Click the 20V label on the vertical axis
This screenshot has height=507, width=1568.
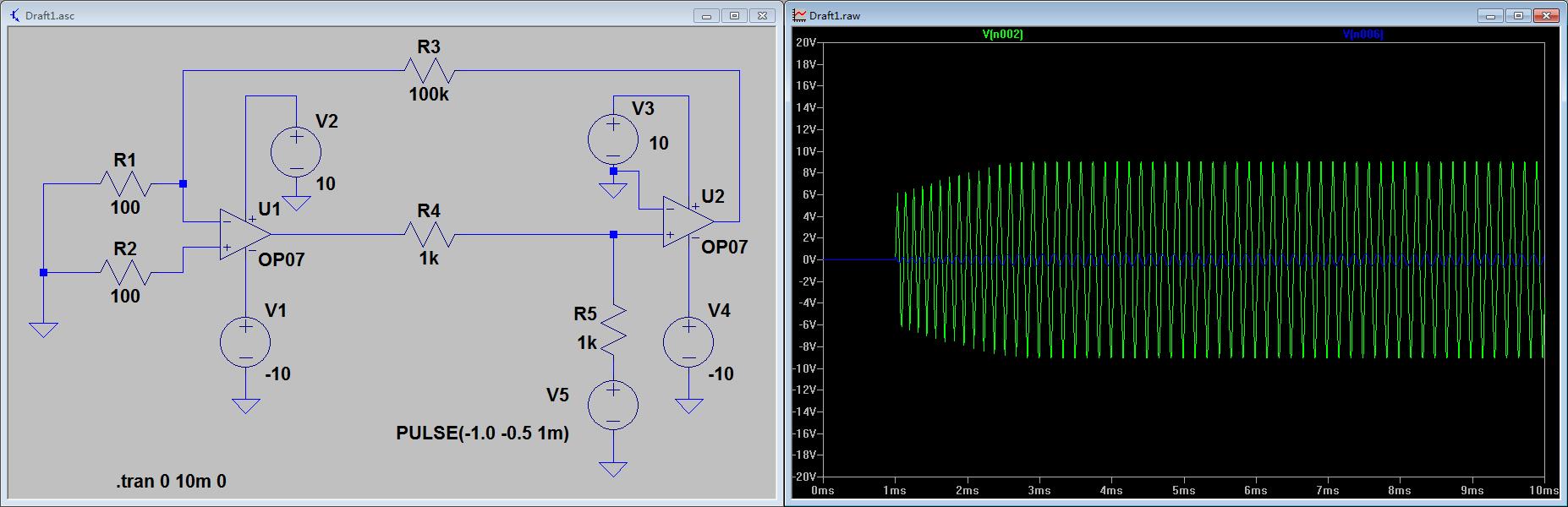(x=806, y=42)
